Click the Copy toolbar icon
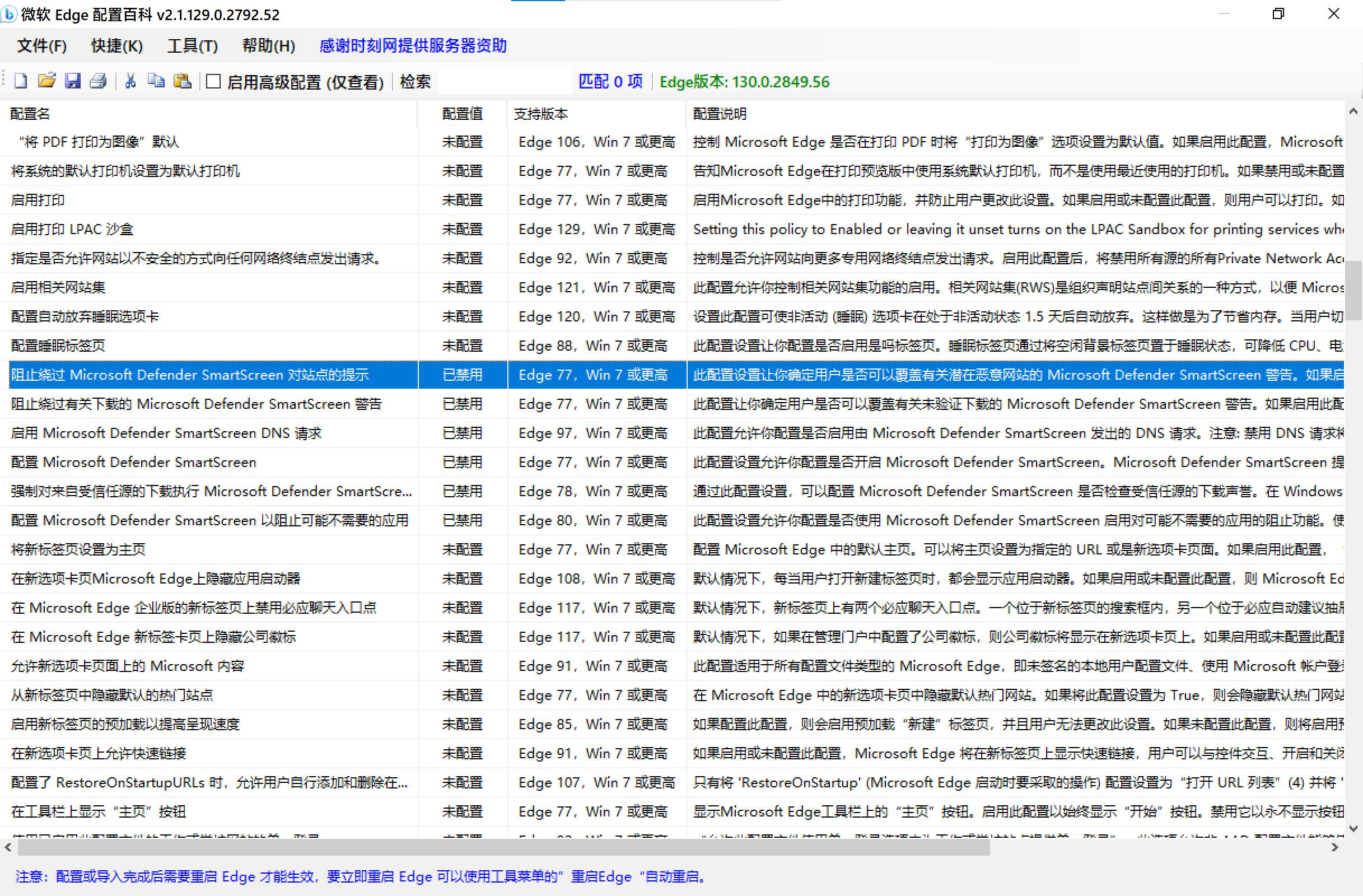The height and width of the screenshot is (896, 1363). pyautogui.click(x=156, y=81)
